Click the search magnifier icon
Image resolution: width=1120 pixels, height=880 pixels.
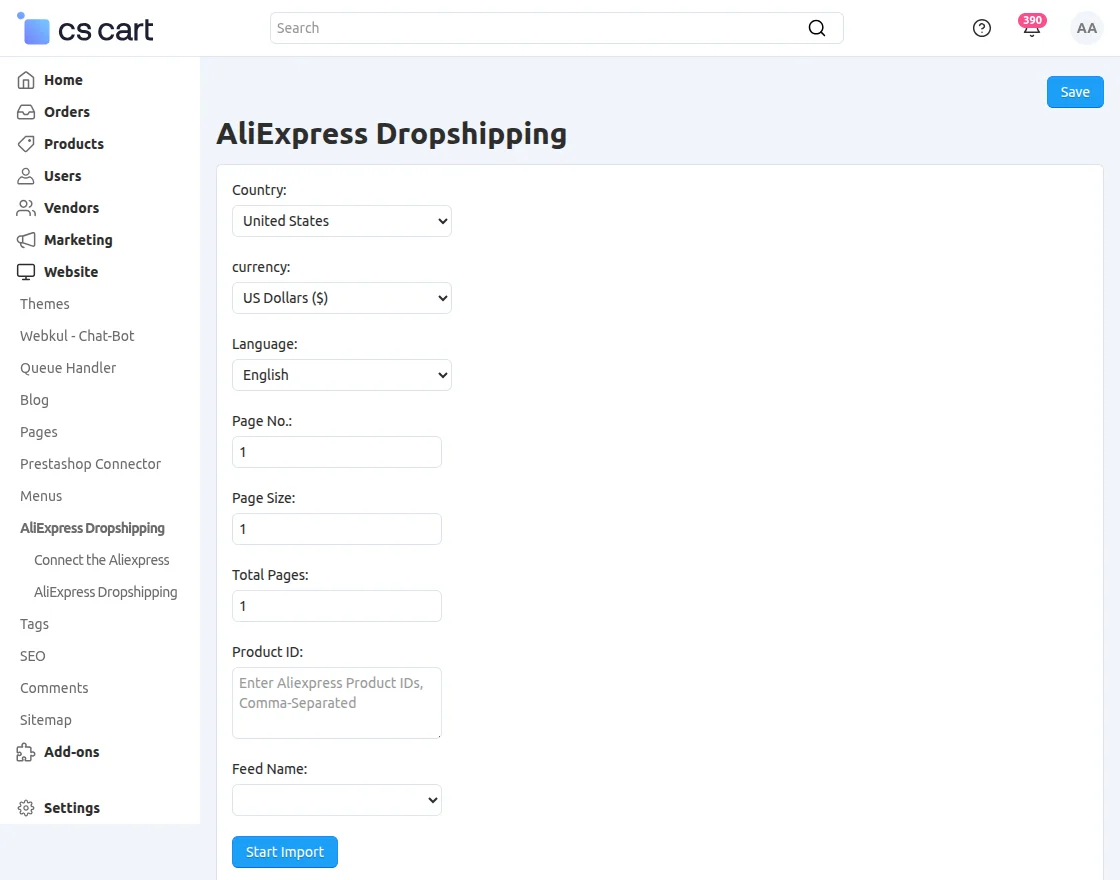tap(816, 28)
